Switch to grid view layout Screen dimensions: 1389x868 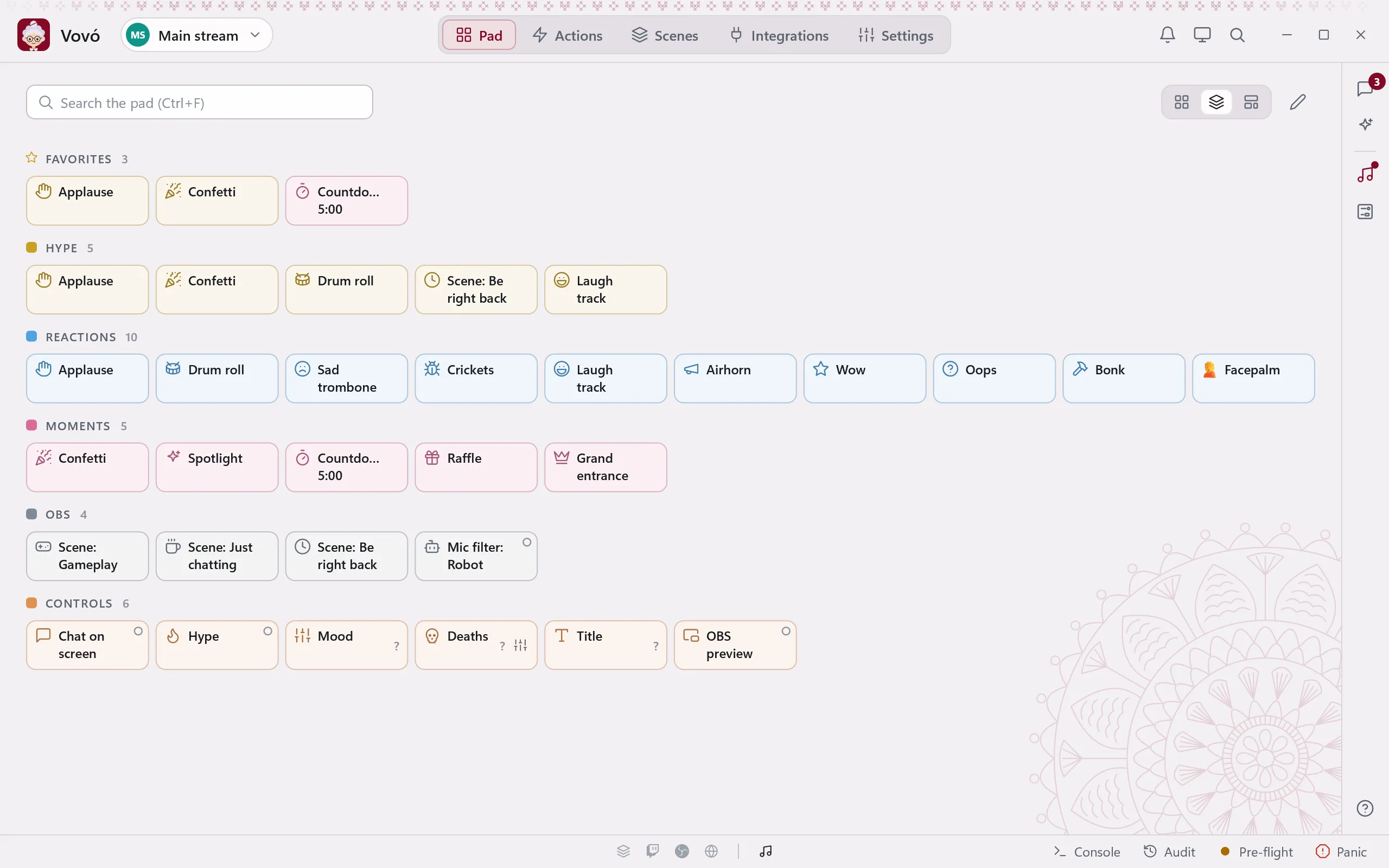tap(1181, 102)
